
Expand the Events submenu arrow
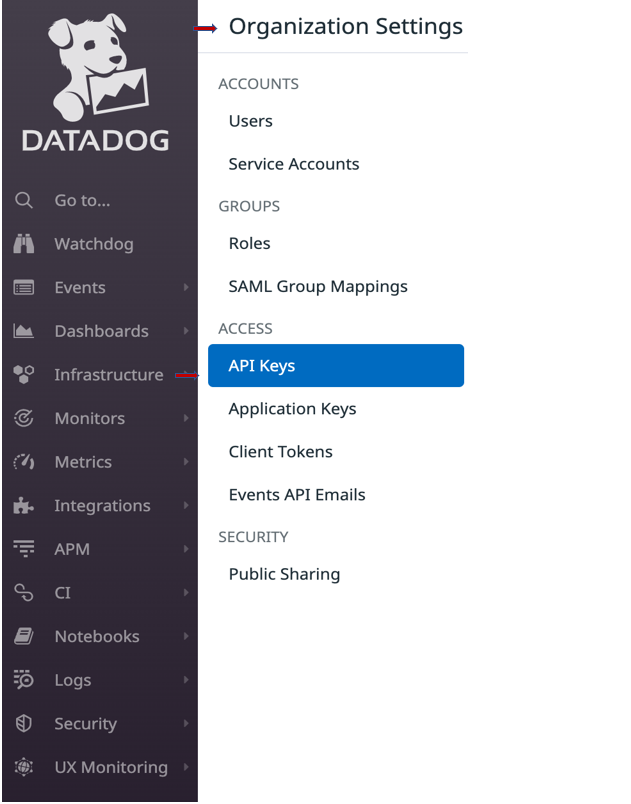click(x=186, y=288)
